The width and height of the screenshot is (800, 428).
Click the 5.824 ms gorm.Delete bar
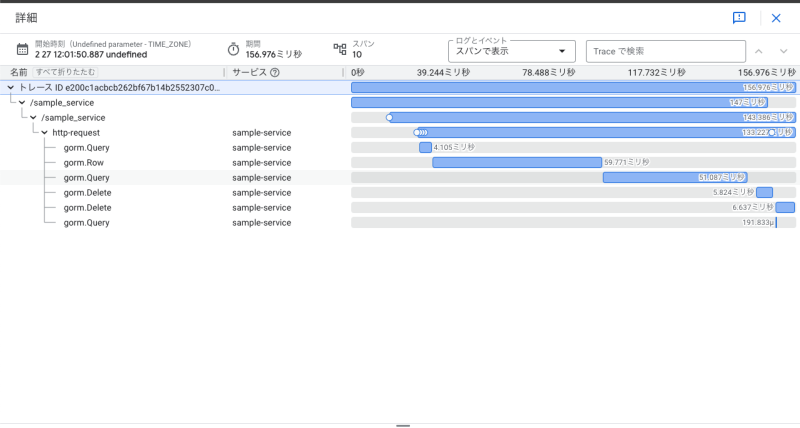pos(764,192)
